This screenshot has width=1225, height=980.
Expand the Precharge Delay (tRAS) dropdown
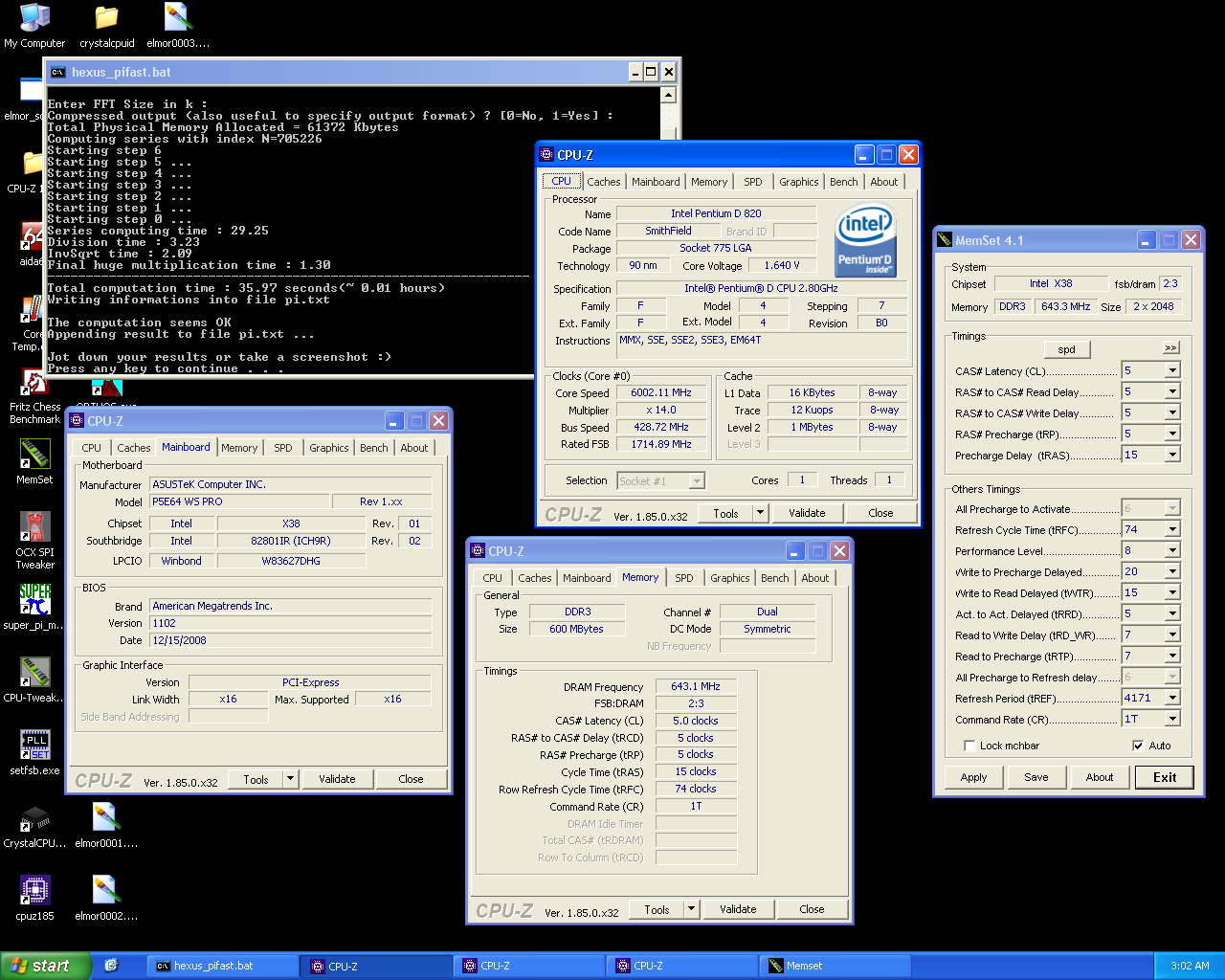pyautogui.click(x=1172, y=455)
